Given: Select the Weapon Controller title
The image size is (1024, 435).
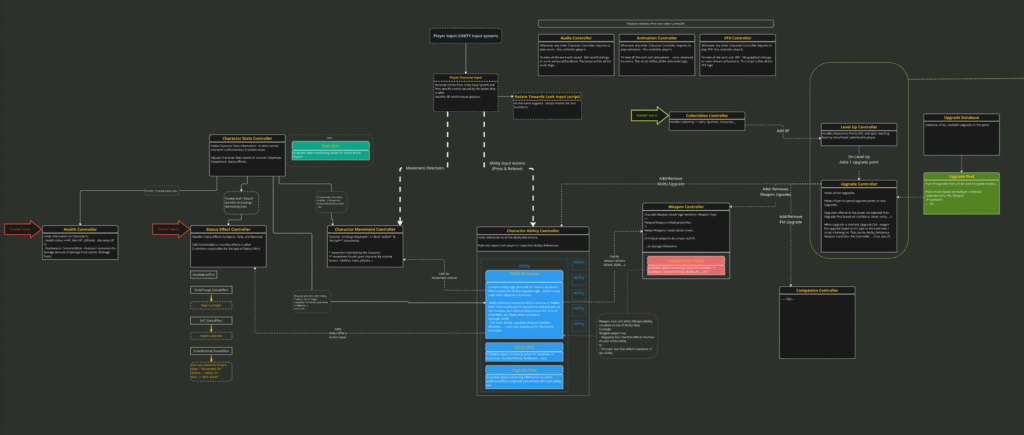Looking at the screenshot, I should [685, 206].
